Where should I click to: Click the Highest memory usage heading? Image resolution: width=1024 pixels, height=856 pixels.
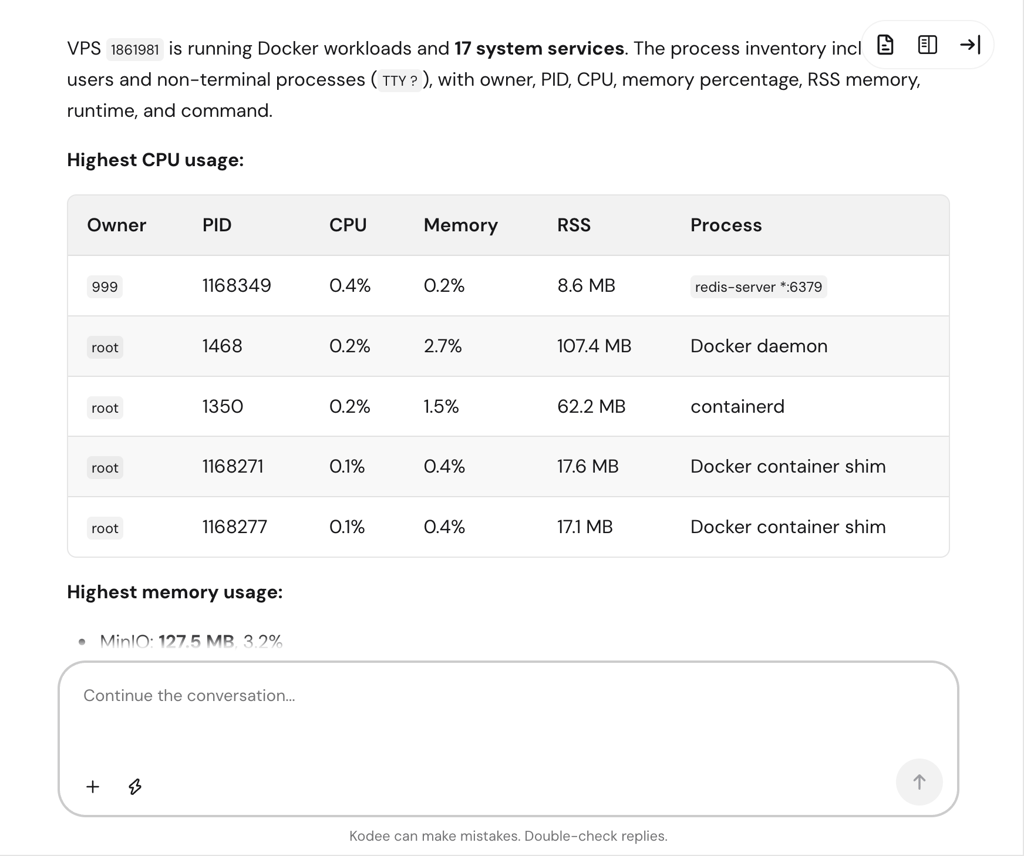coord(174,592)
